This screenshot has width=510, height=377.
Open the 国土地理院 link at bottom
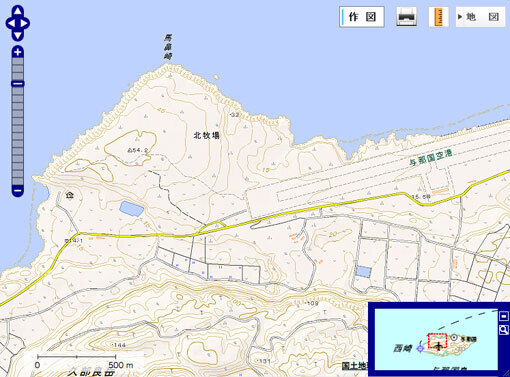[x=355, y=366]
